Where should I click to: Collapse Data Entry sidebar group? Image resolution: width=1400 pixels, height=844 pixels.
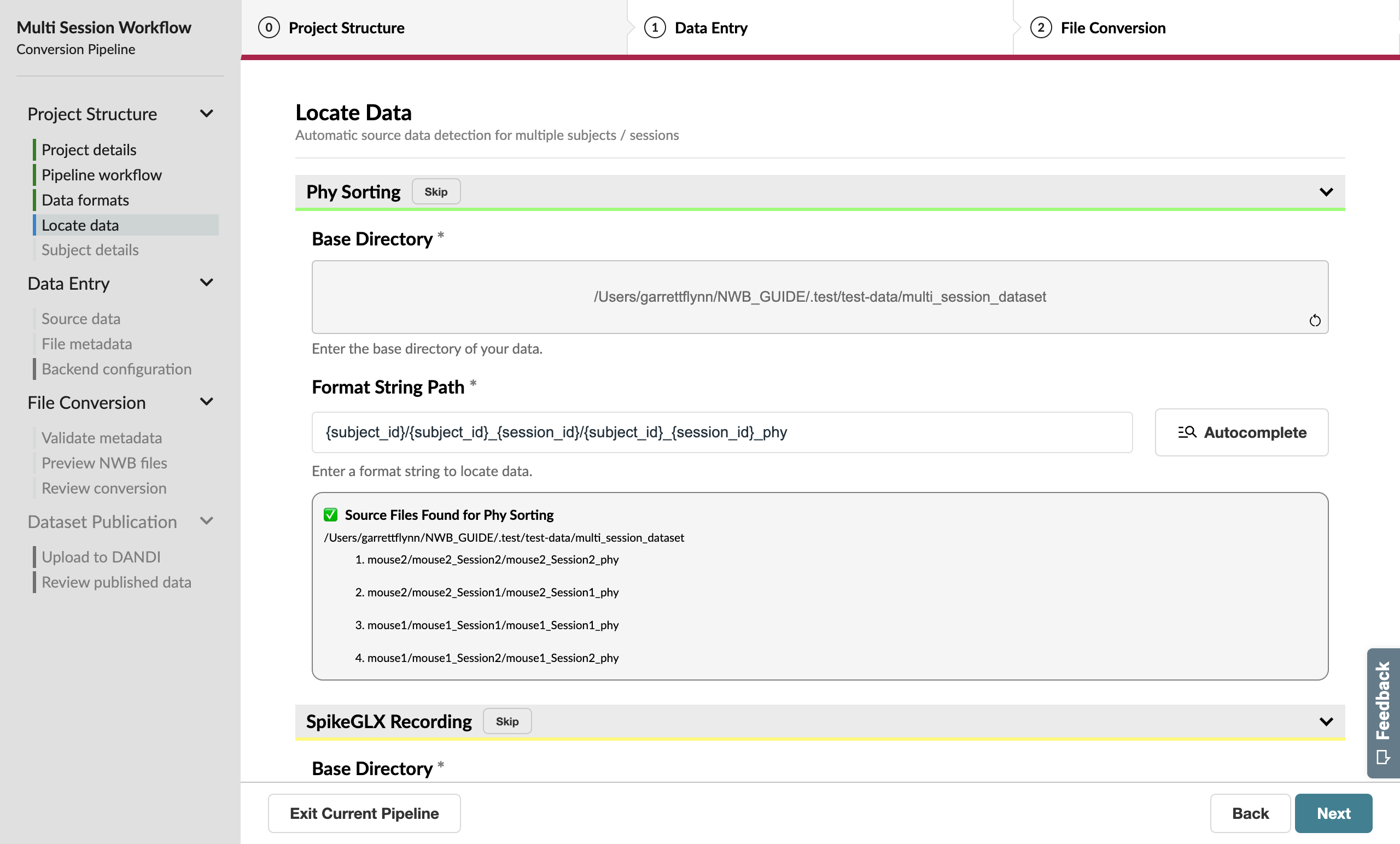[207, 282]
